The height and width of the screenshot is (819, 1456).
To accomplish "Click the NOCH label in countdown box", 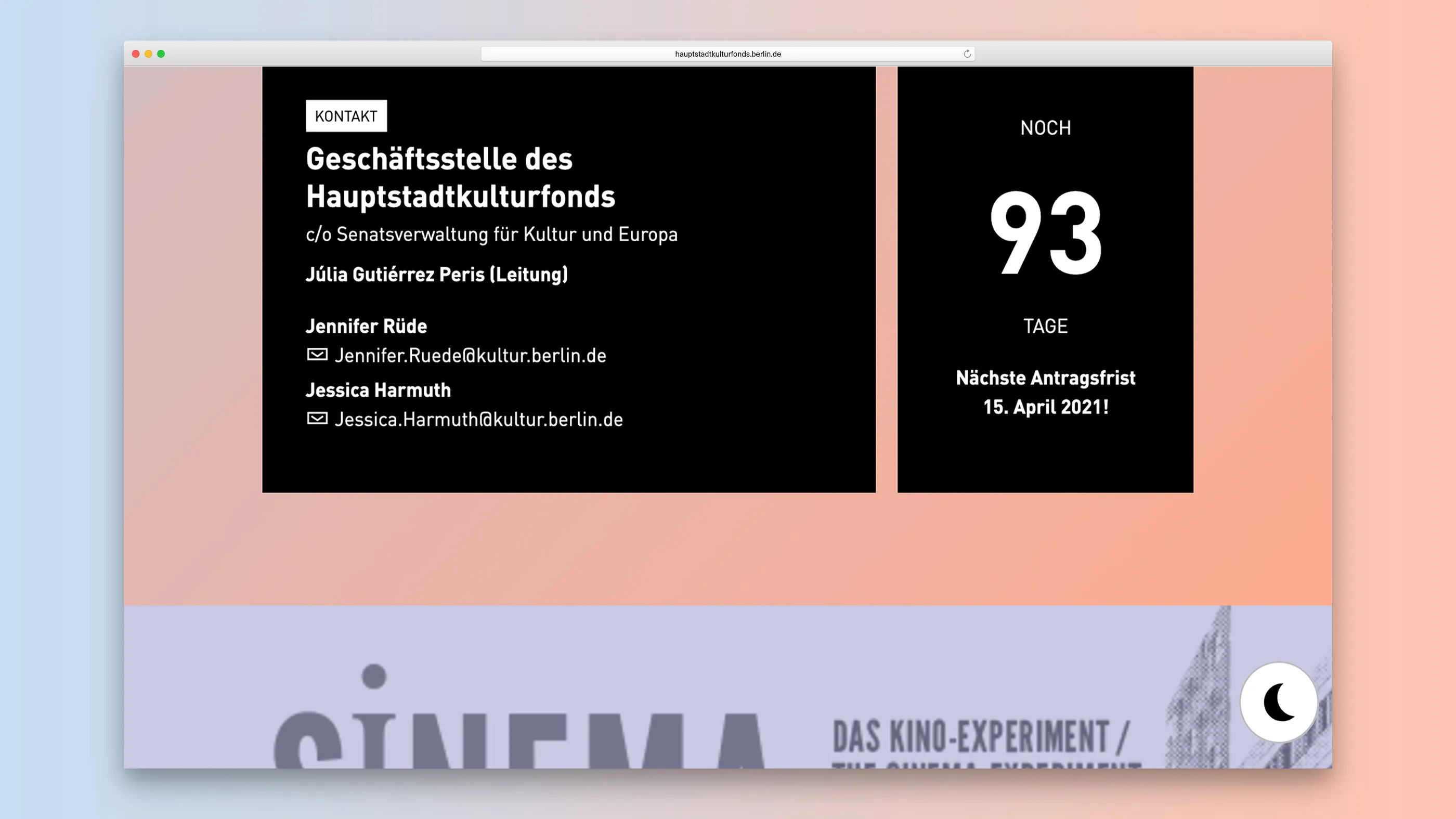I will point(1046,128).
